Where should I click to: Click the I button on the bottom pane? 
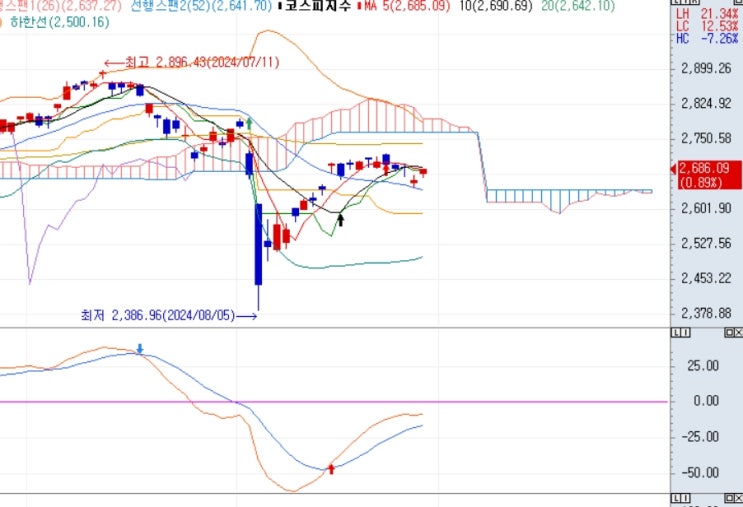(685, 498)
